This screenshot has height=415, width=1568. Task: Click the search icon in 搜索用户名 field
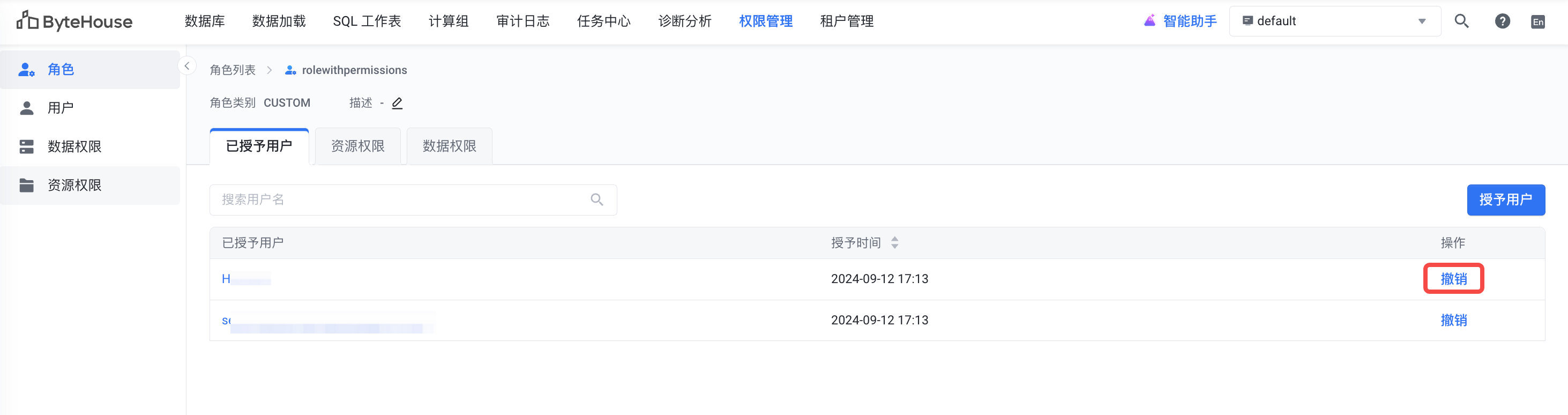tap(596, 200)
